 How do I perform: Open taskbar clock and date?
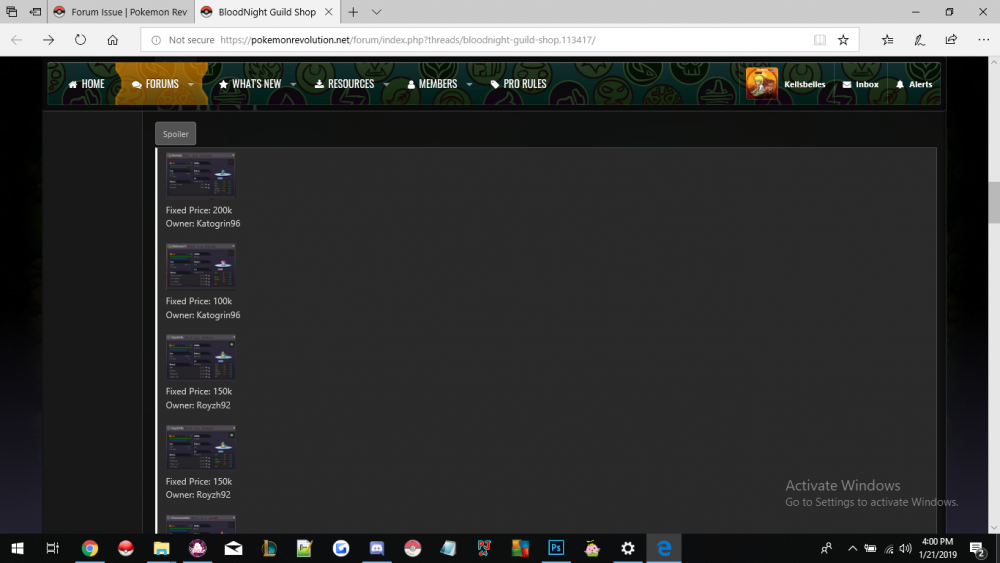pyautogui.click(x=938, y=548)
